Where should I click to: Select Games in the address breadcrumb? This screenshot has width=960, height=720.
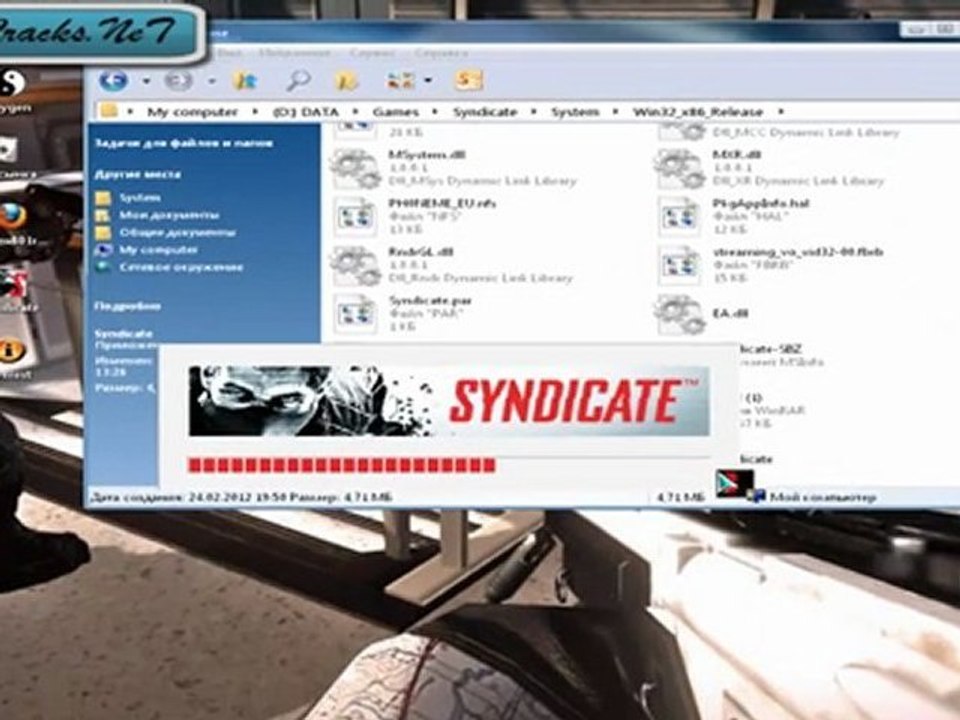click(x=396, y=112)
